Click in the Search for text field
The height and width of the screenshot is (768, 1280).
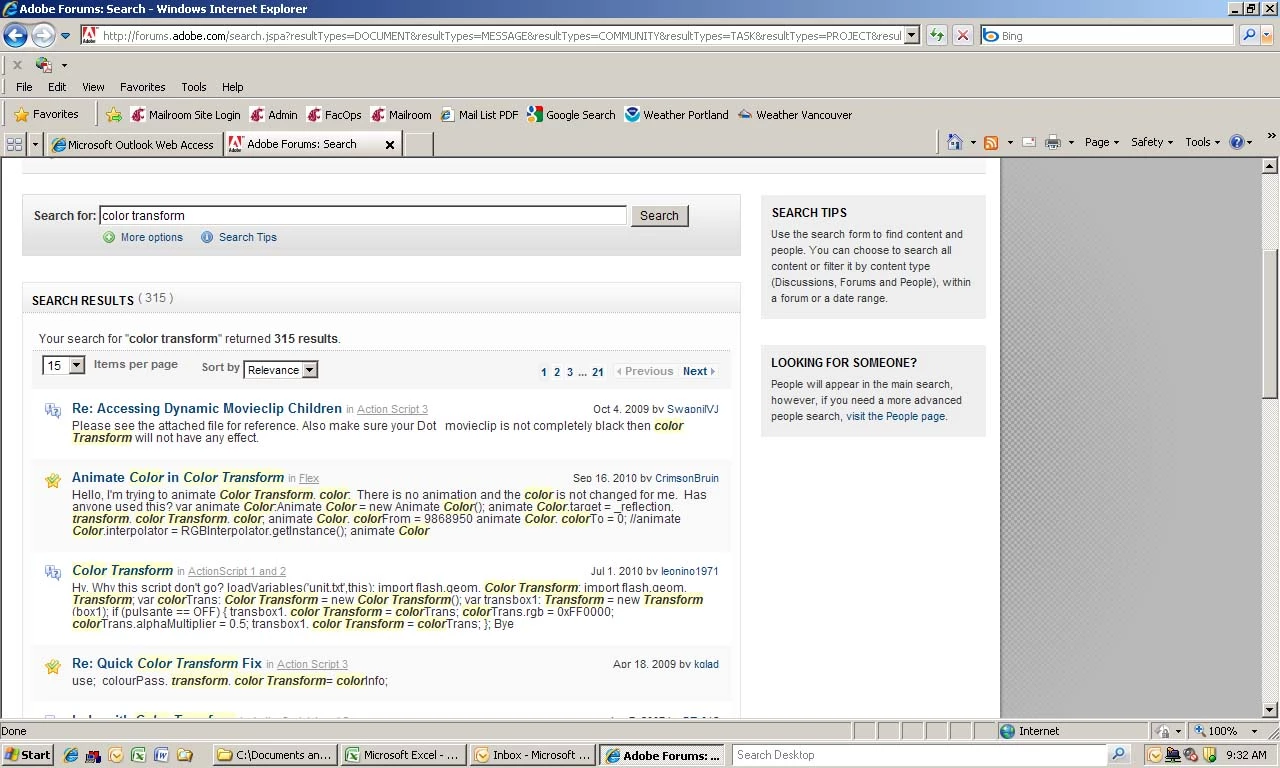tap(363, 215)
